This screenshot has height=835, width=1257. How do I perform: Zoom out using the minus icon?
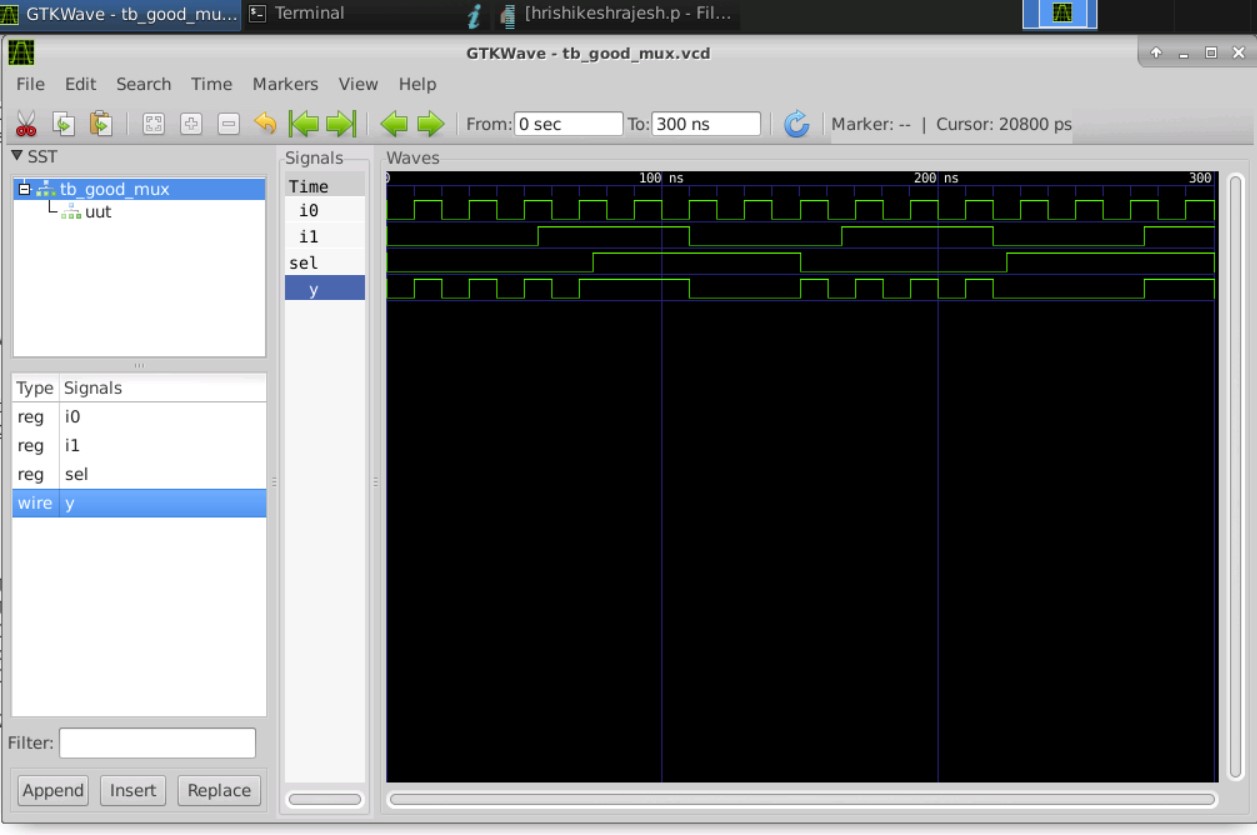228,123
